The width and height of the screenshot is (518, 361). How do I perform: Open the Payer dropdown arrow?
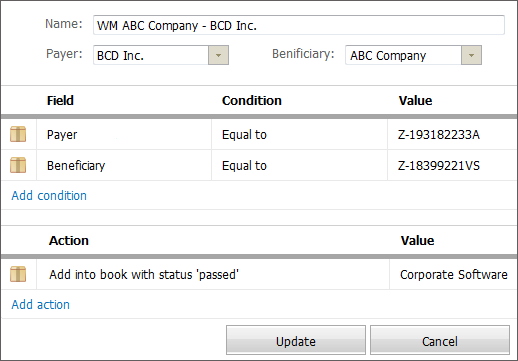(x=218, y=55)
